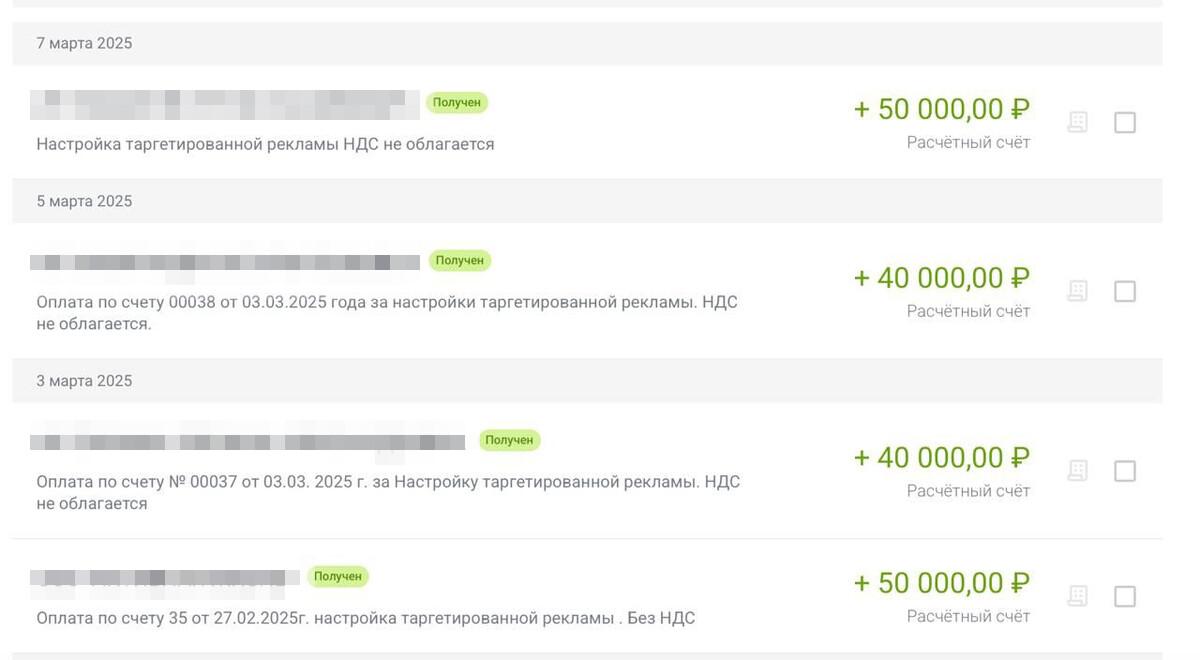Click the '5 марта 2025' date header

[84, 201]
